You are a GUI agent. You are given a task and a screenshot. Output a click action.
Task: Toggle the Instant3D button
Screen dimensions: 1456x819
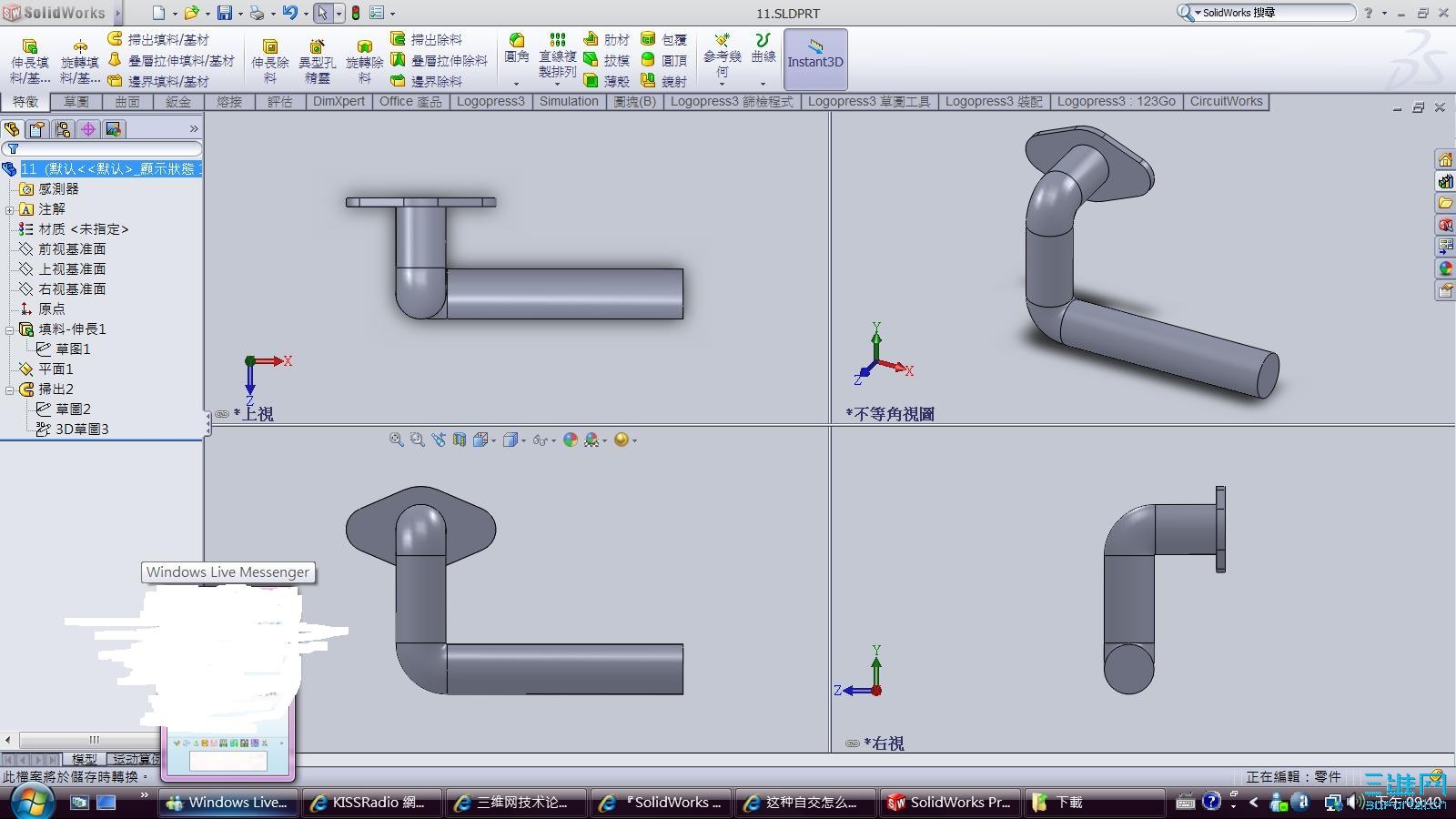pos(815,58)
